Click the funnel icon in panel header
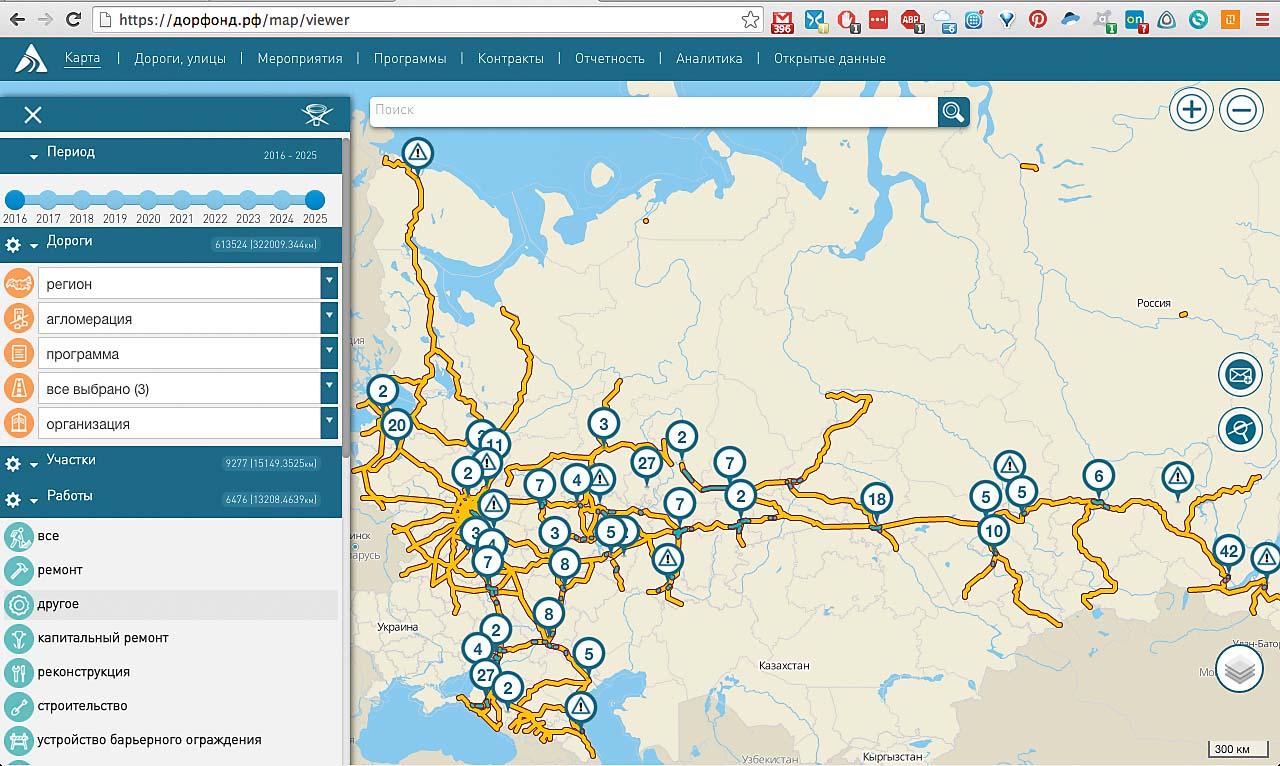 click(x=316, y=115)
